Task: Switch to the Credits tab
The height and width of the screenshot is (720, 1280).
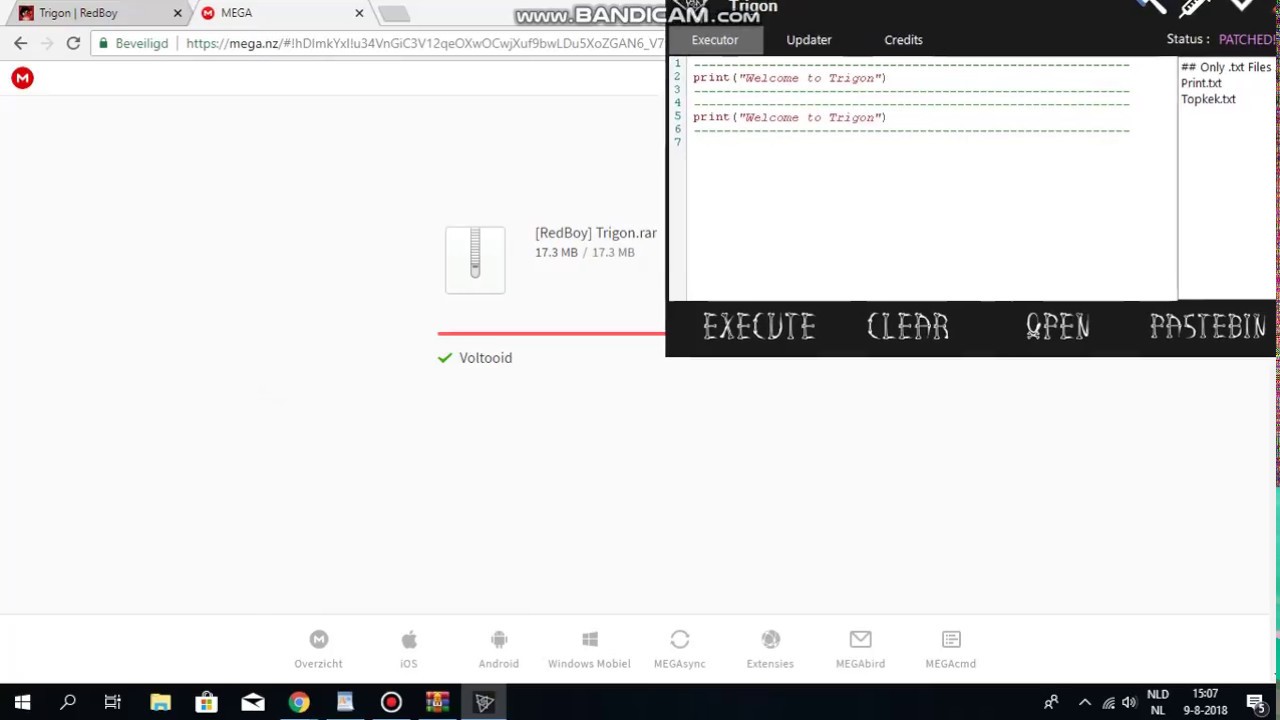Action: [903, 40]
